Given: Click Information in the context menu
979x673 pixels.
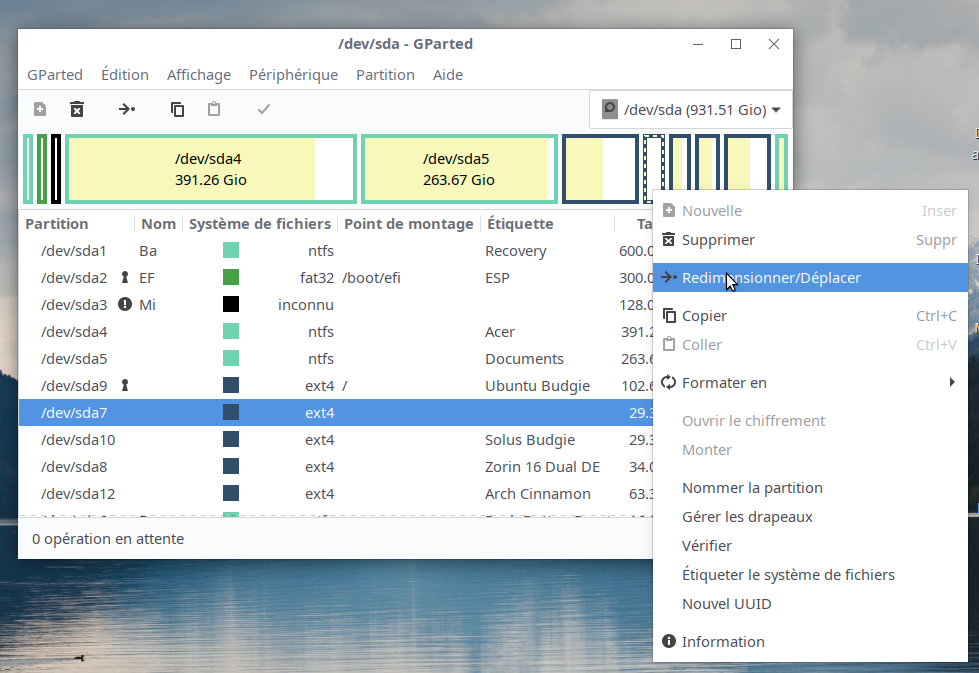Looking at the screenshot, I should coord(722,642).
